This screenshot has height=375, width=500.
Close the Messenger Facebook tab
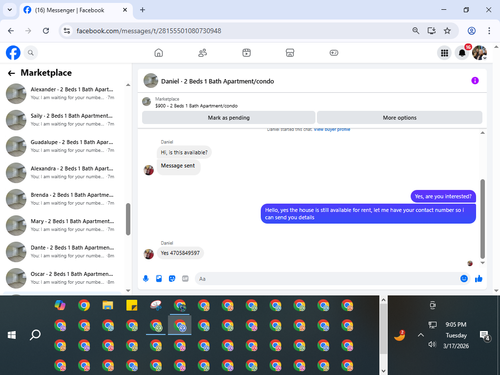[125, 10]
